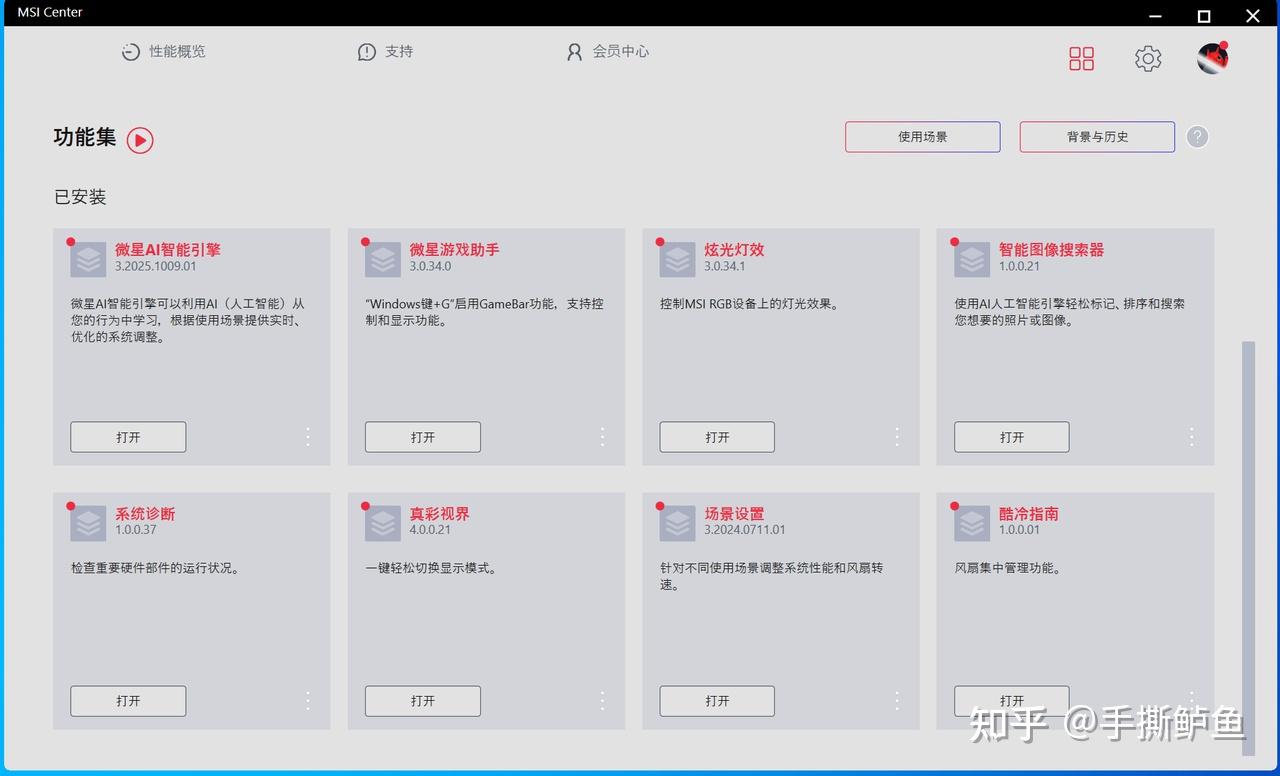This screenshot has width=1280, height=776.
Task: Click the description "一键轻松切换显示模式。"
Action: [x=431, y=568]
